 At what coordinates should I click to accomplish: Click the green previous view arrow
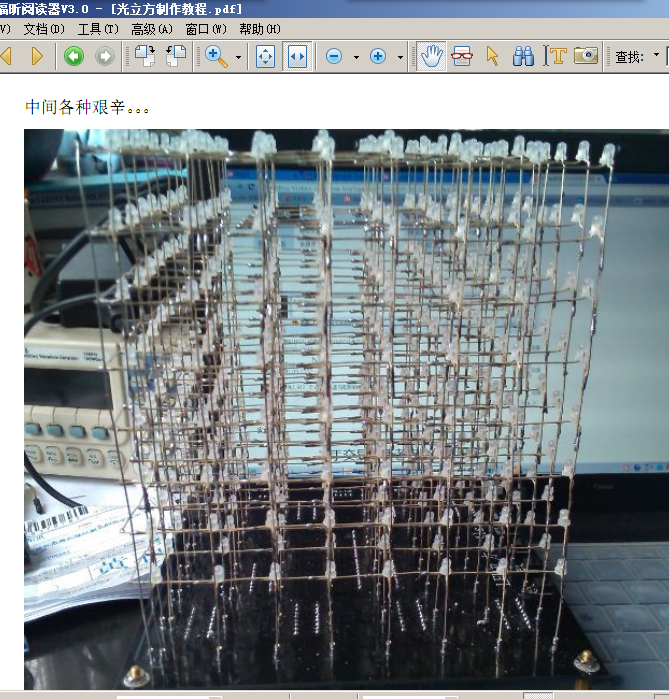tap(73, 57)
